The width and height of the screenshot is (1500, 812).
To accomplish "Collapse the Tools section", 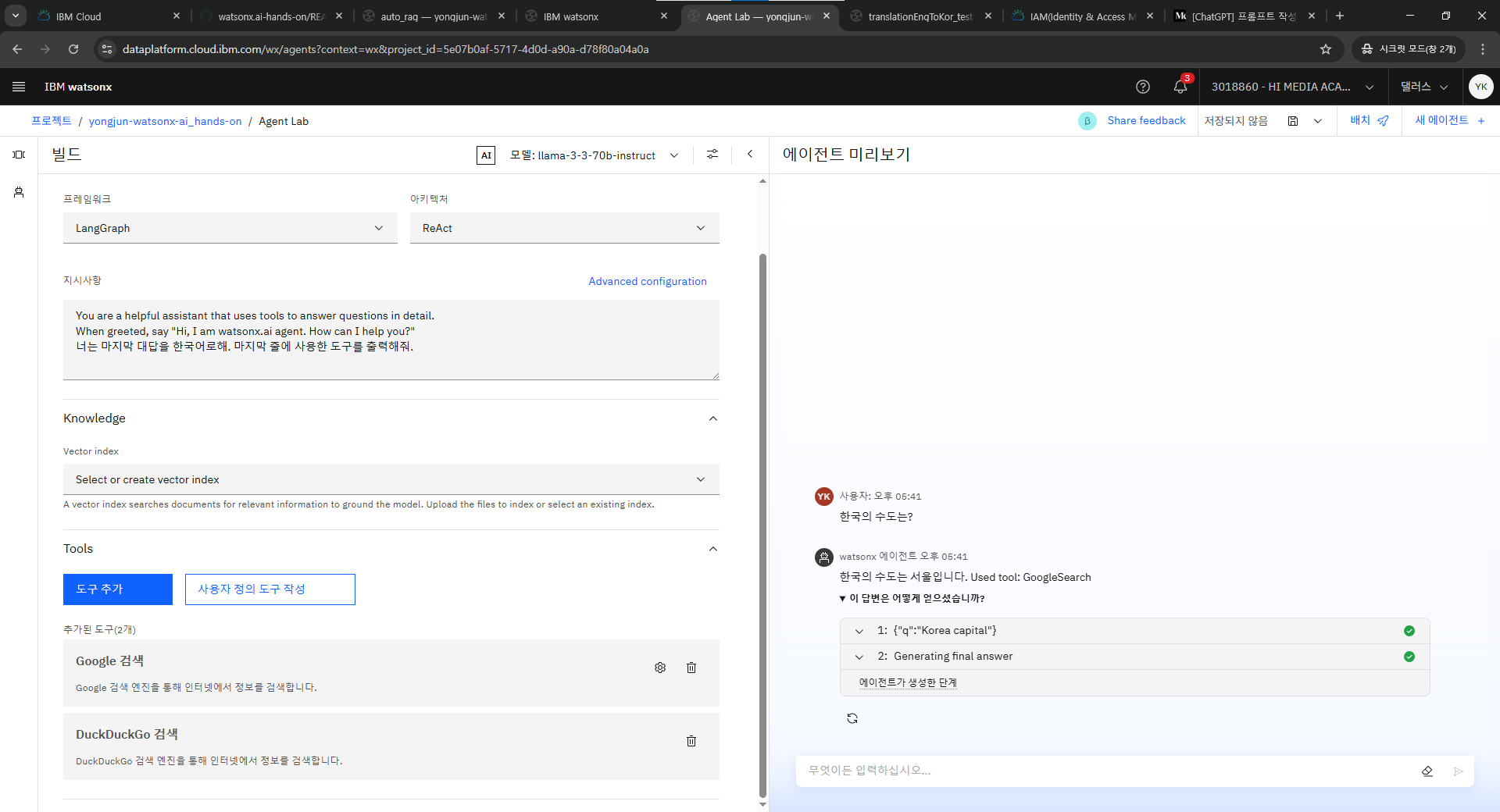I will click(713, 549).
